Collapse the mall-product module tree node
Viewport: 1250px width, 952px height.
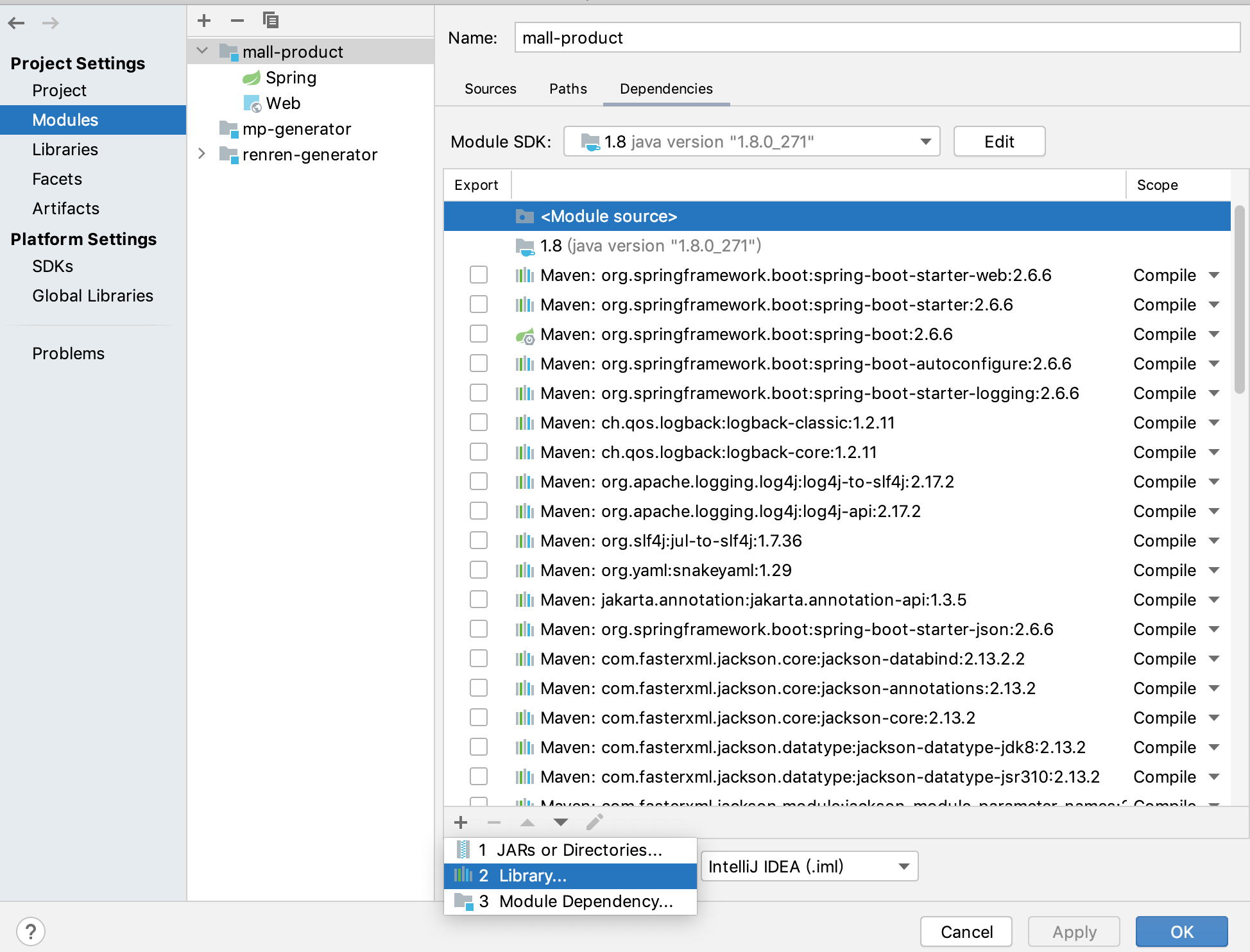(202, 51)
